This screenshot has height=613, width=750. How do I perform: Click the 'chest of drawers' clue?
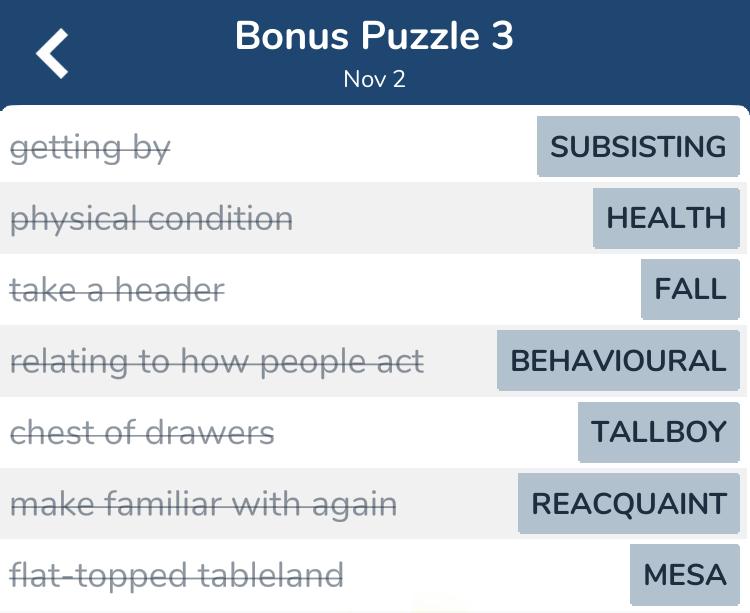coord(142,432)
